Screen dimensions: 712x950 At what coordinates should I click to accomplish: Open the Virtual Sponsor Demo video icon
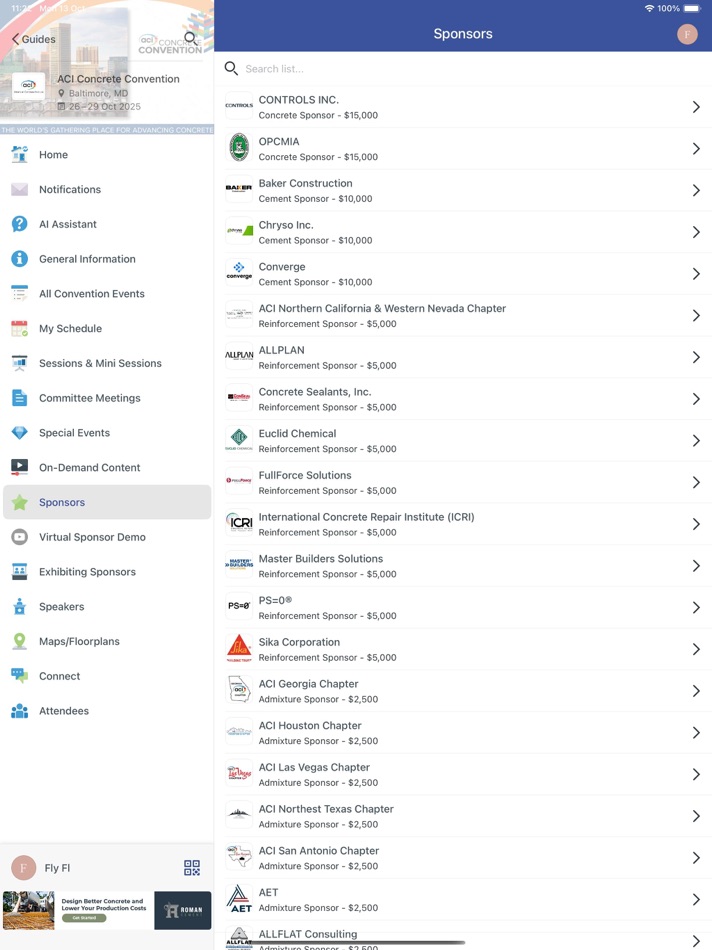[x=19, y=537]
